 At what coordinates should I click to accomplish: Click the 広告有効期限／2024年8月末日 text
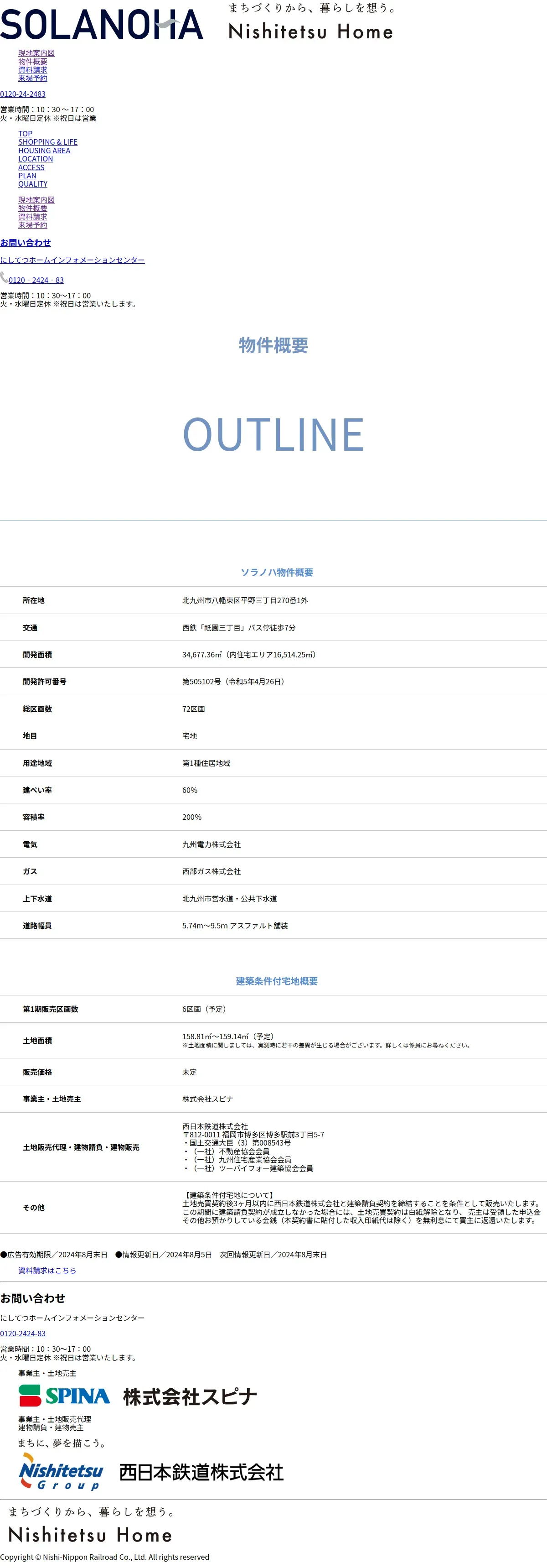click(53, 1255)
